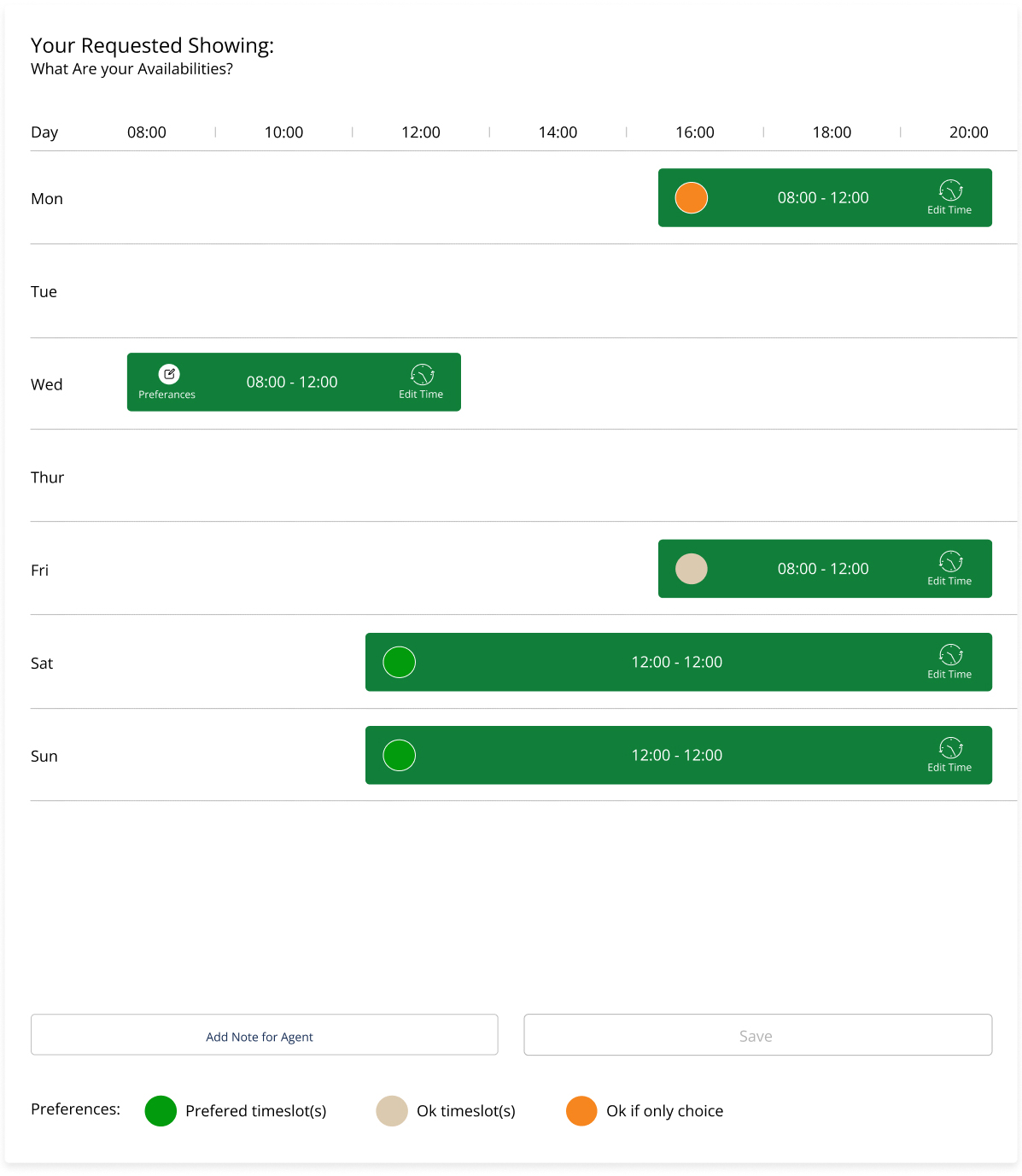This screenshot has height=1176, width=1022.
Task: Click orange preference circle on Monday slot
Action: click(x=691, y=197)
